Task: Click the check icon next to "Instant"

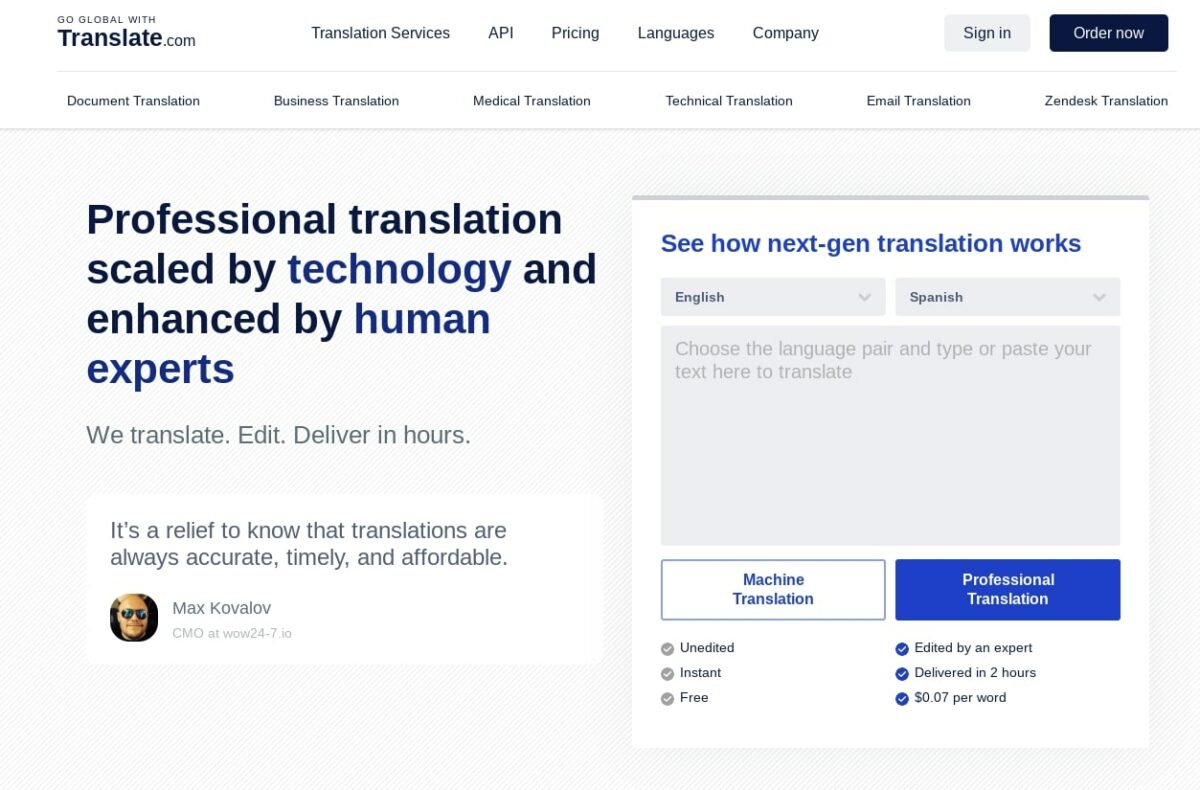Action: (x=667, y=673)
